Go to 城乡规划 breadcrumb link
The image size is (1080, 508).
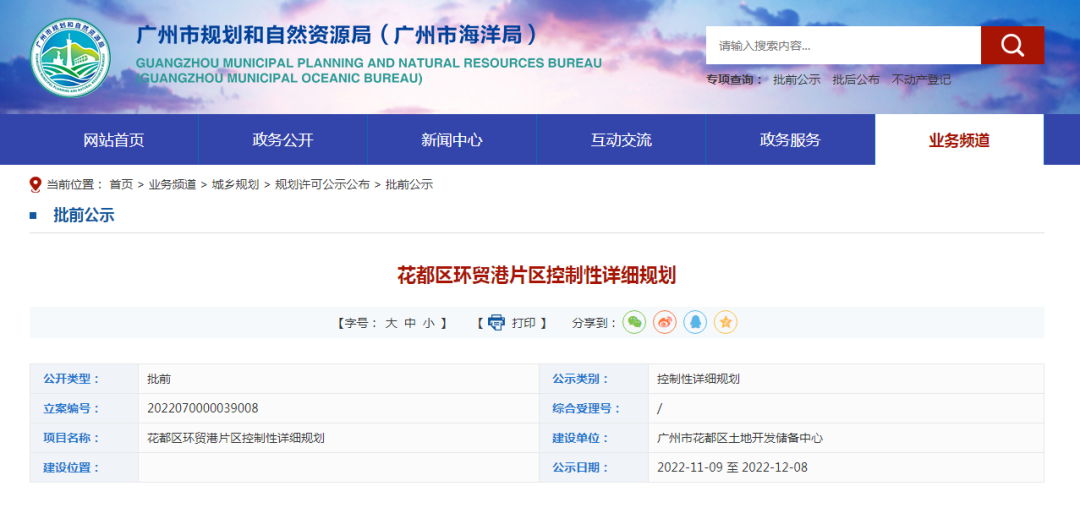click(236, 184)
